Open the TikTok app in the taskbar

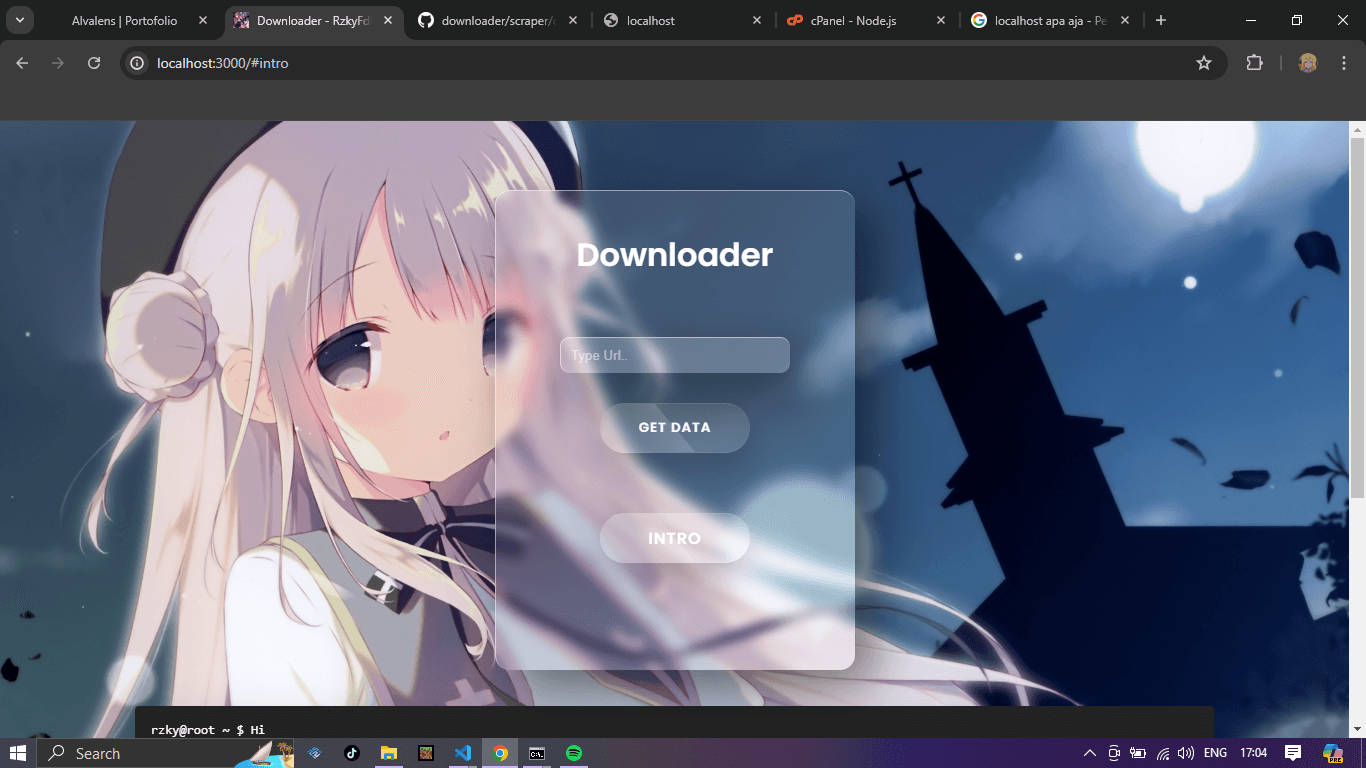coord(351,753)
